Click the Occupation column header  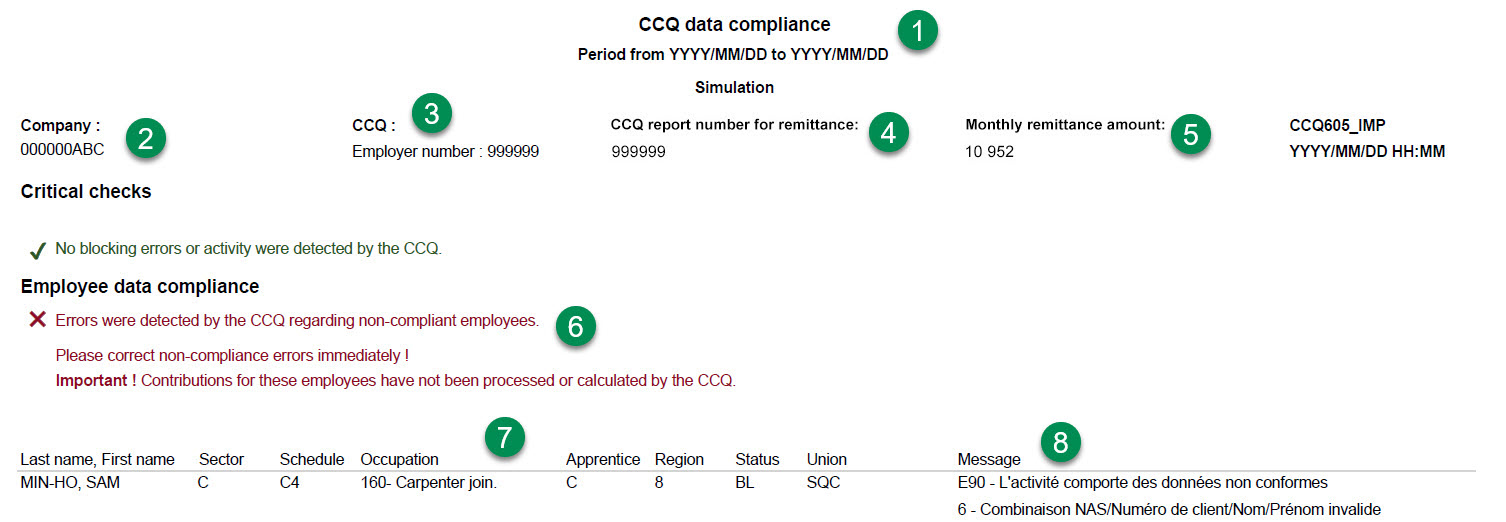399,460
